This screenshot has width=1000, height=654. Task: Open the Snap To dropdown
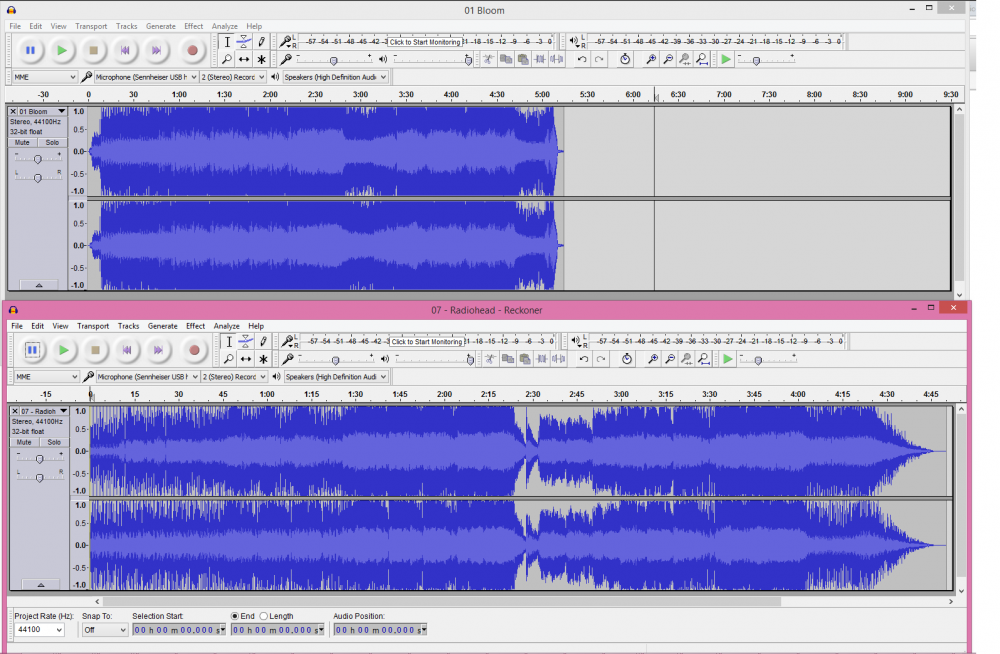105,630
